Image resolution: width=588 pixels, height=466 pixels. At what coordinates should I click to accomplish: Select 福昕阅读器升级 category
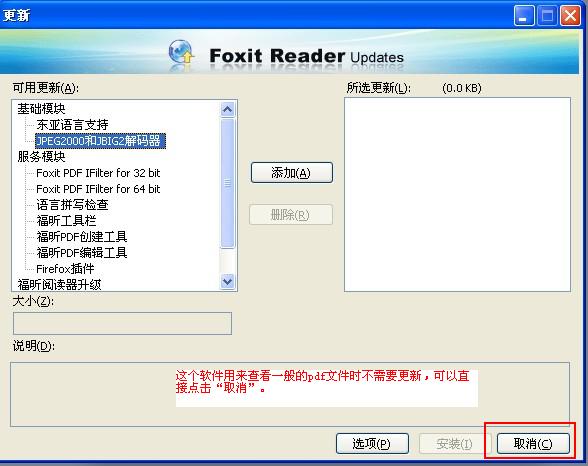click(x=59, y=285)
